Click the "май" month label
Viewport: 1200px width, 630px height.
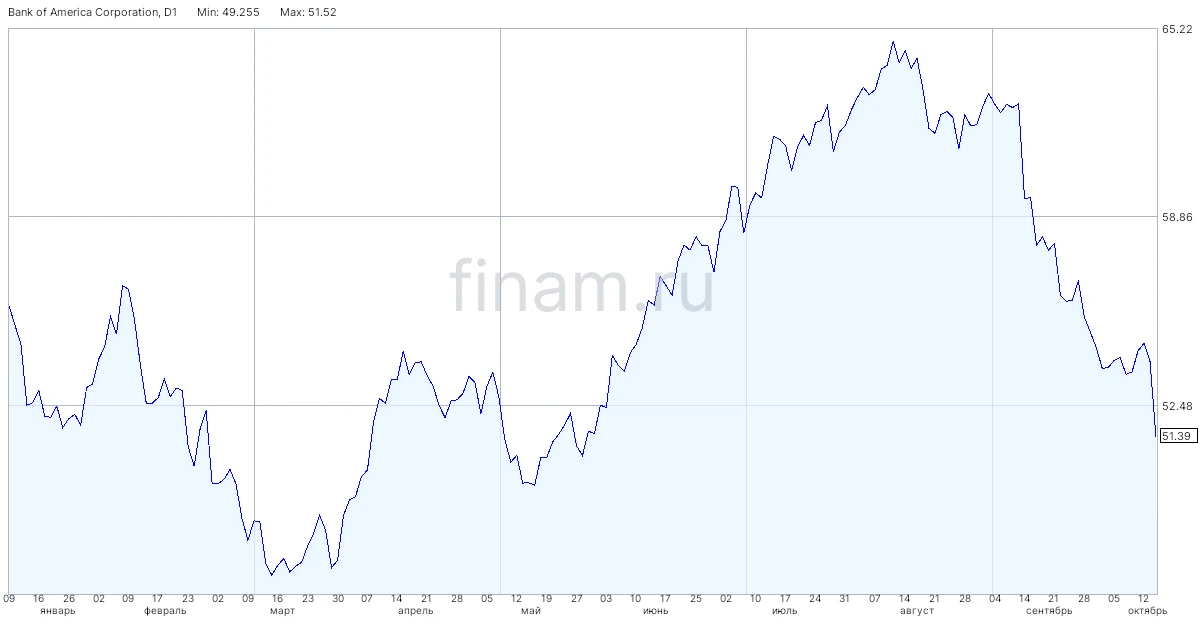[530, 610]
